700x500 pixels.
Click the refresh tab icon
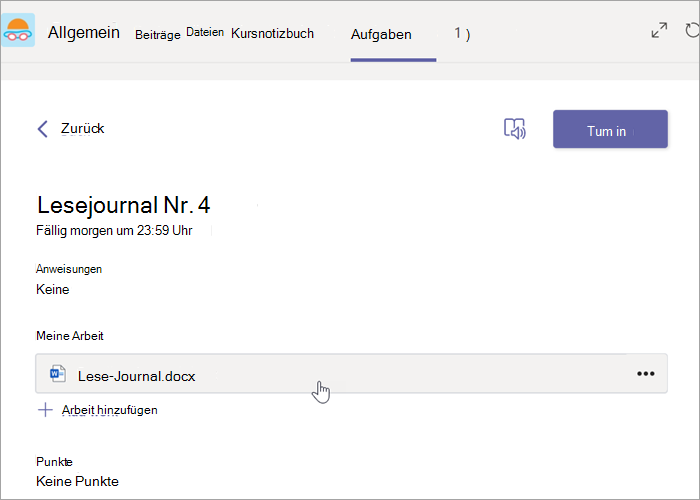click(x=692, y=30)
